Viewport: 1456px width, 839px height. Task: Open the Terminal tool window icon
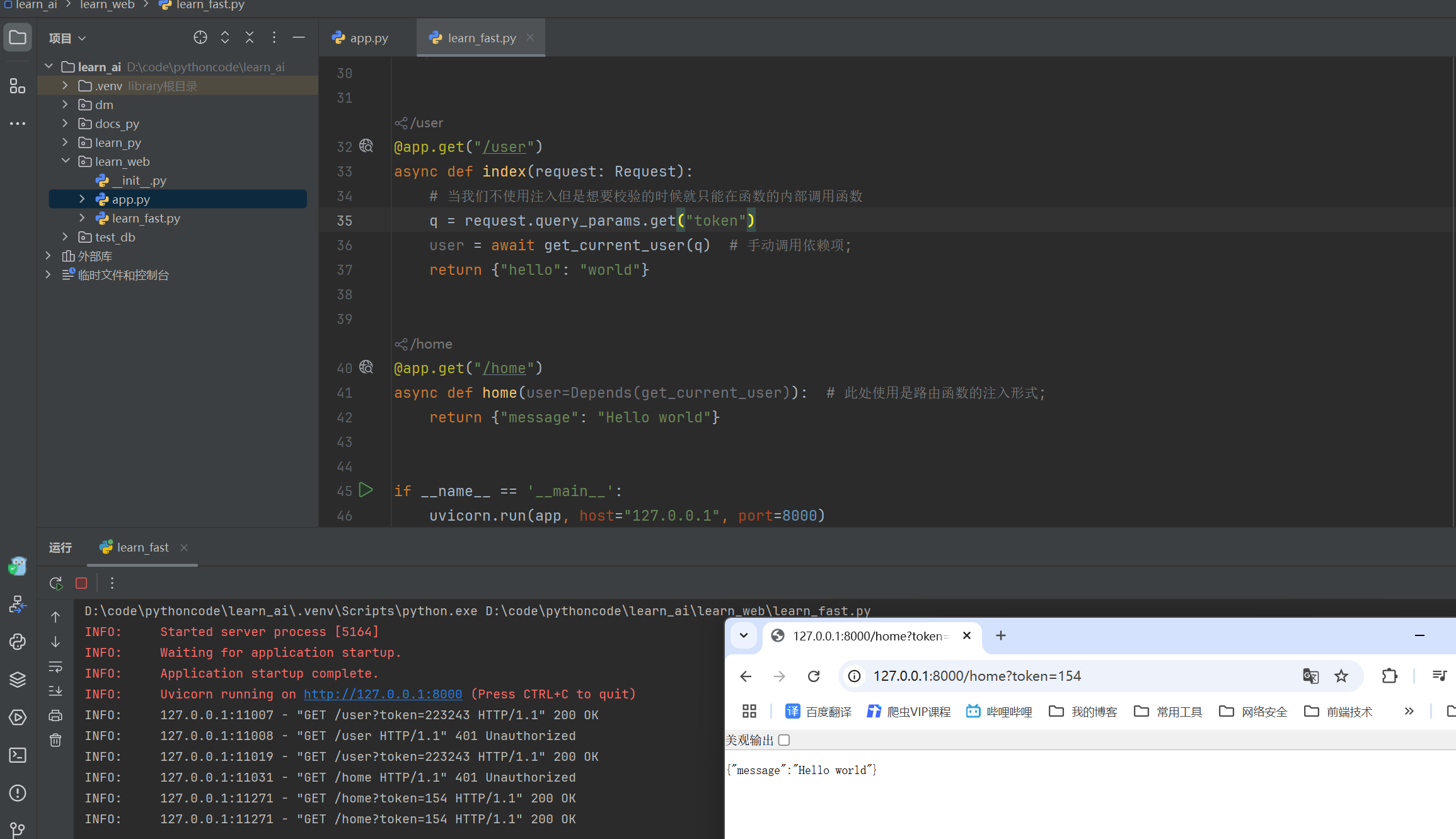(18, 755)
